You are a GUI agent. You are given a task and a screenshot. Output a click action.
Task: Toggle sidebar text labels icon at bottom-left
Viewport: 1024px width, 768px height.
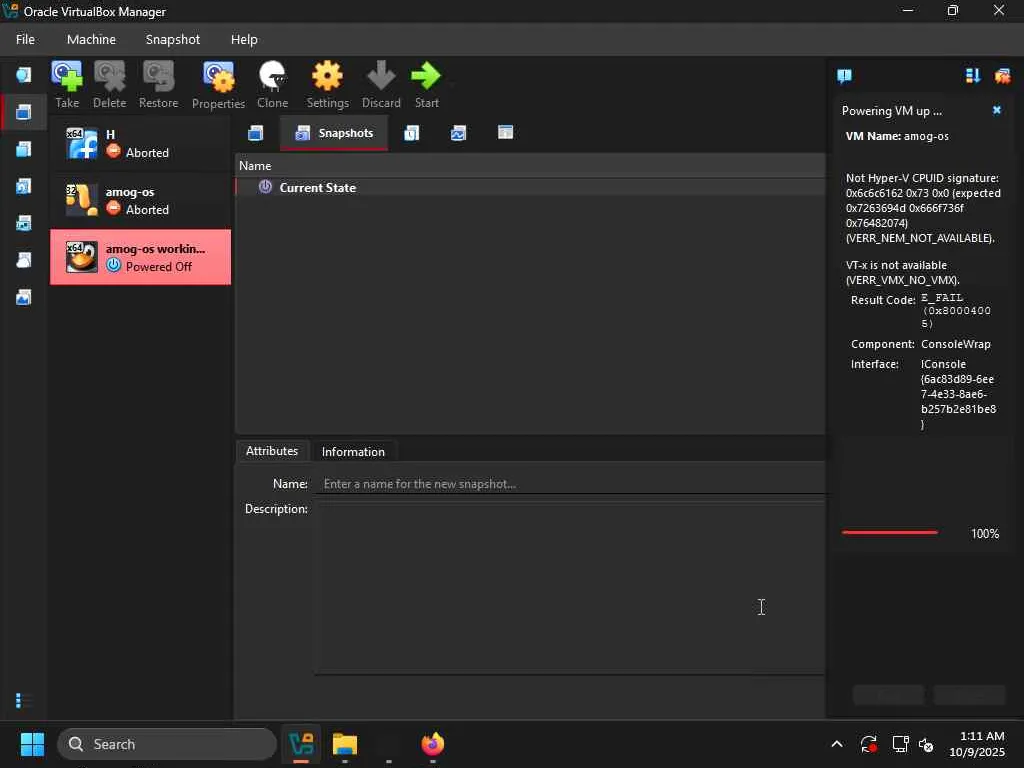click(x=23, y=701)
